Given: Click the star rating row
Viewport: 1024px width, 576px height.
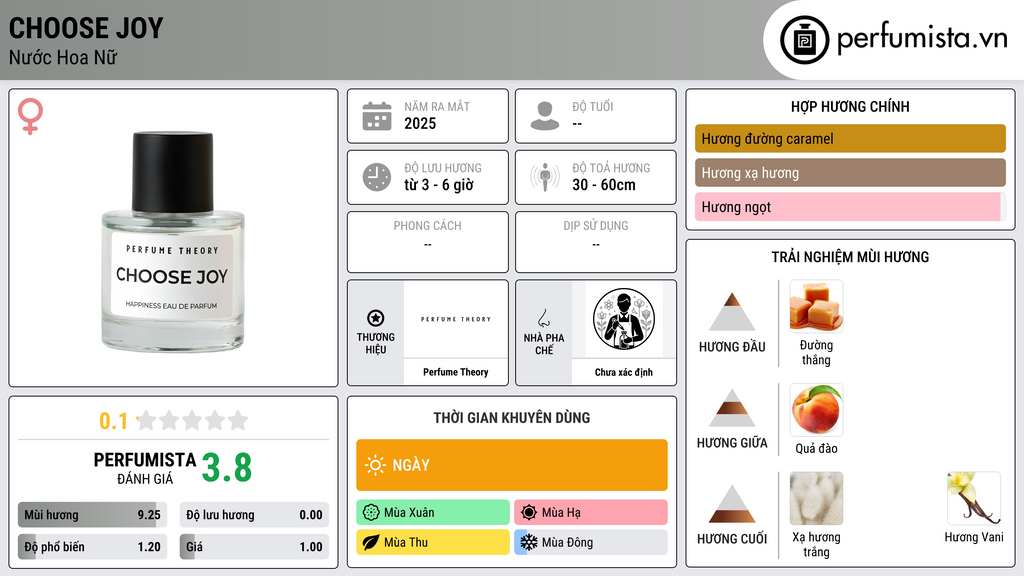Looking at the screenshot, I should tap(192, 420).
